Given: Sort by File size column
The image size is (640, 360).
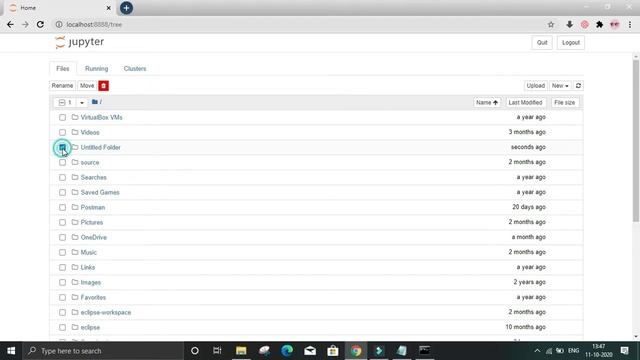Looking at the screenshot, I should [x=564, y=102].
